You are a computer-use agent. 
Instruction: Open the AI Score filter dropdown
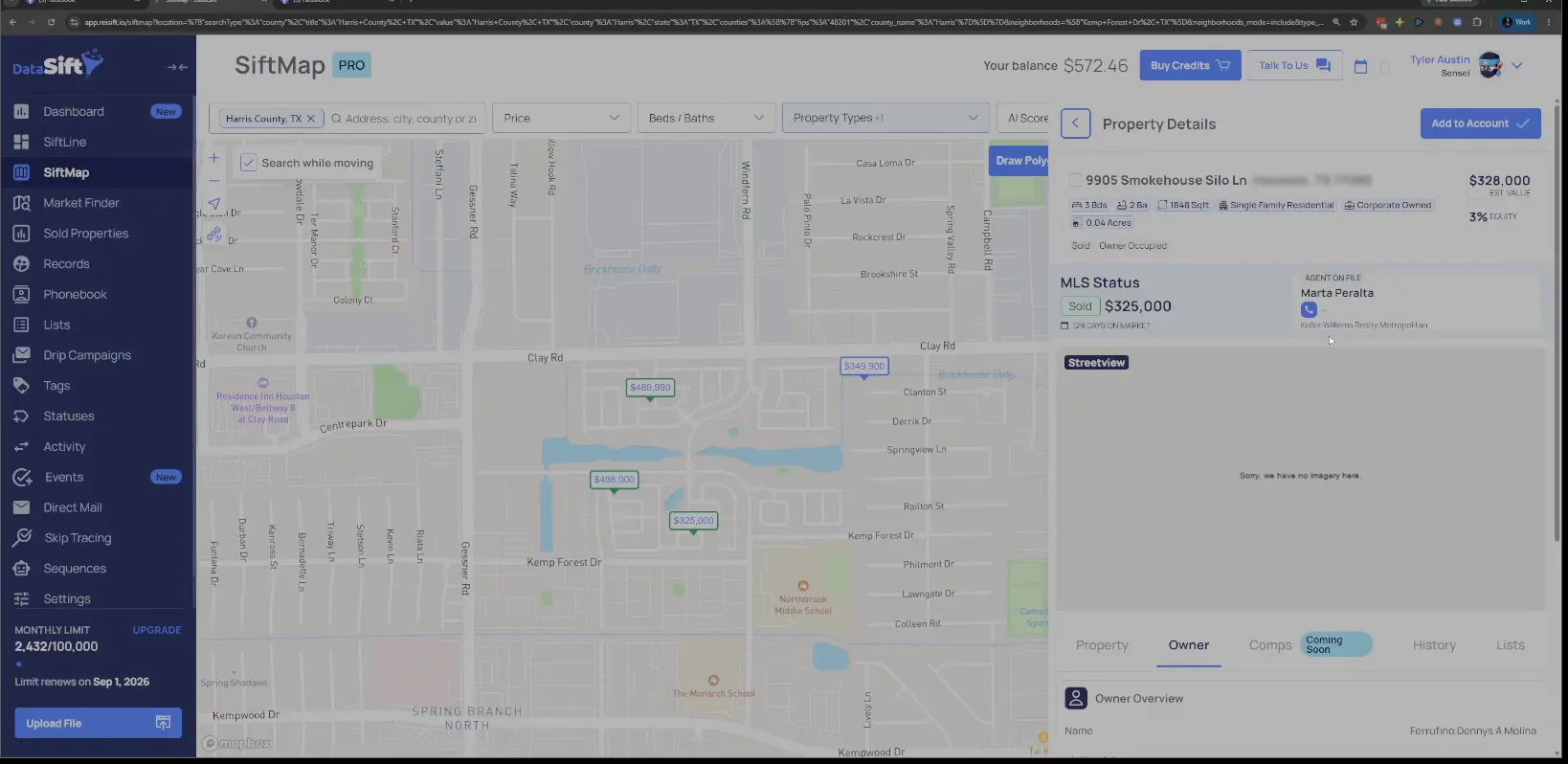coord(1024,118)
